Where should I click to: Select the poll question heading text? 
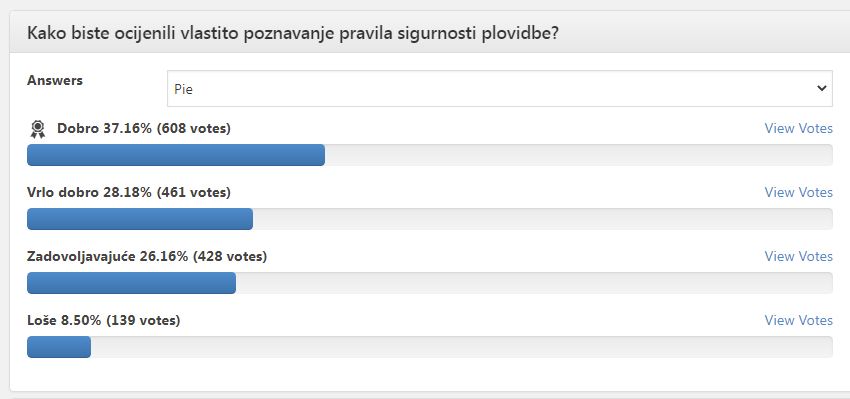point(293,33)
